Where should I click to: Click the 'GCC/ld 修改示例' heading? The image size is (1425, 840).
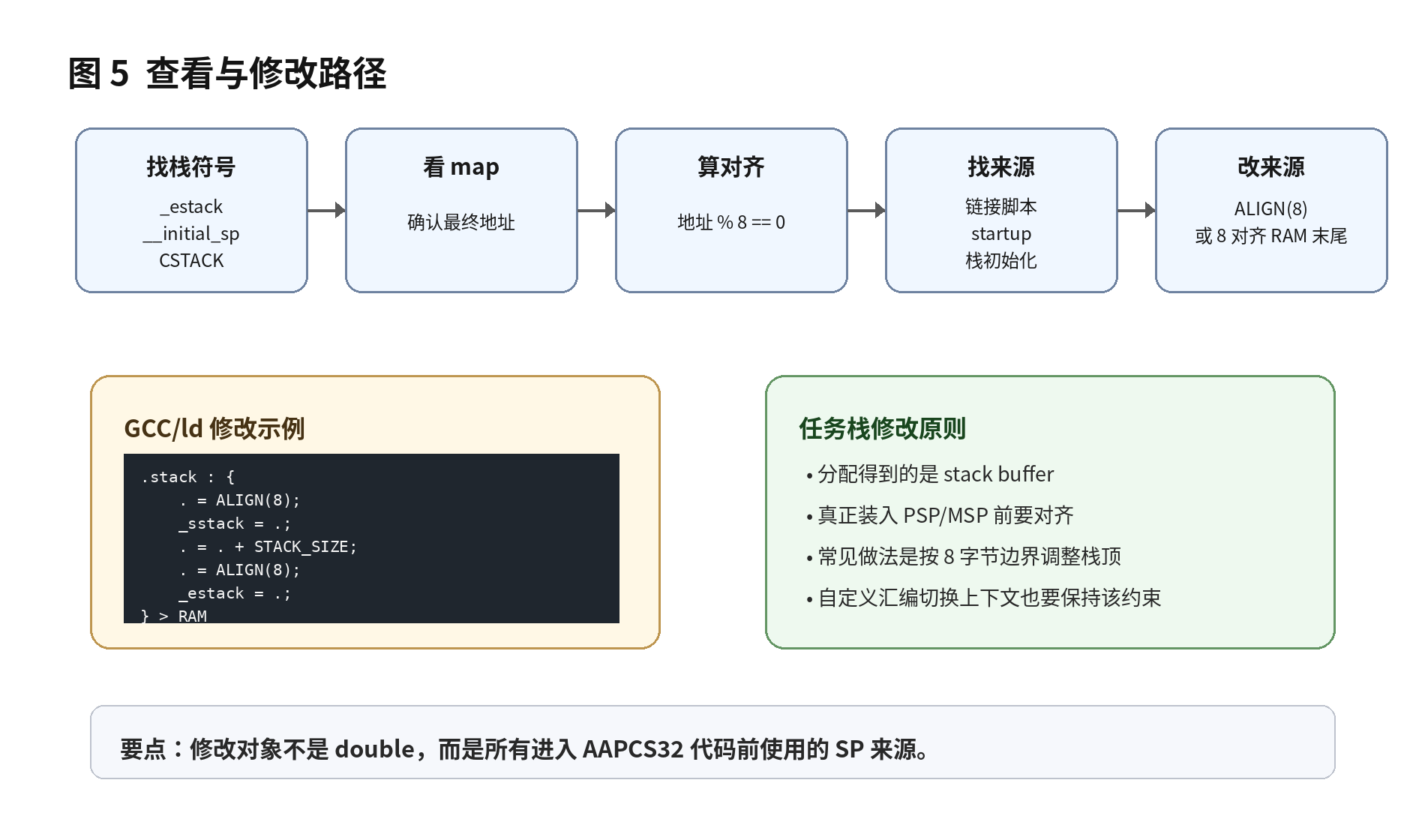tap(214, 428)
